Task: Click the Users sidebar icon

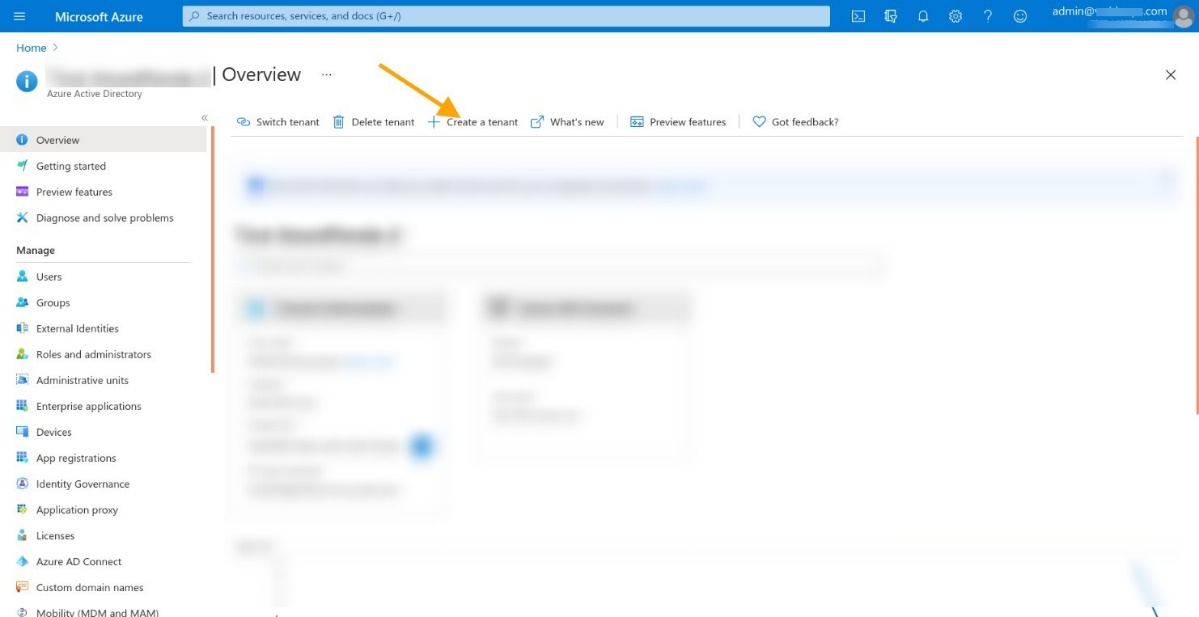Action: tap(22, 277)
